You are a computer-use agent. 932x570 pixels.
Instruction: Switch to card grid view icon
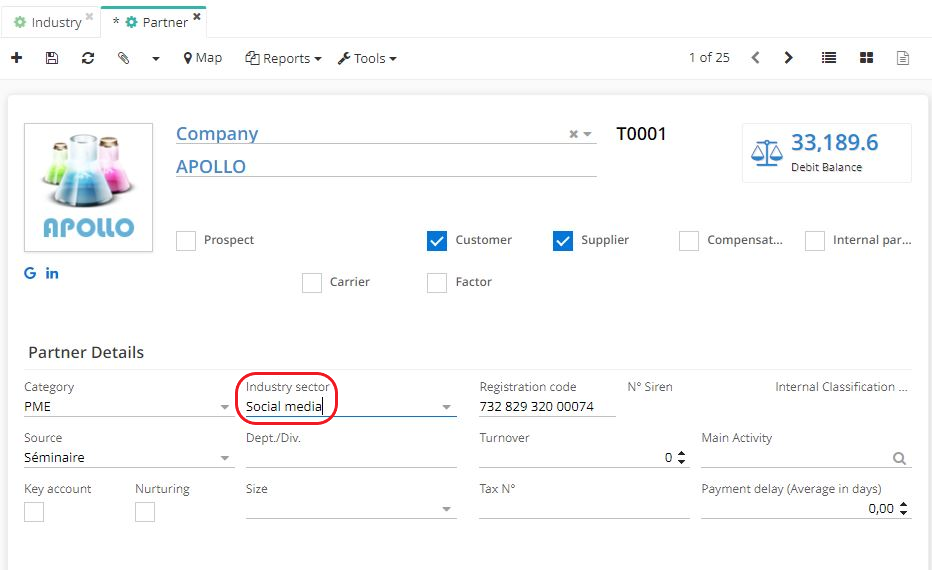[866, 58]
